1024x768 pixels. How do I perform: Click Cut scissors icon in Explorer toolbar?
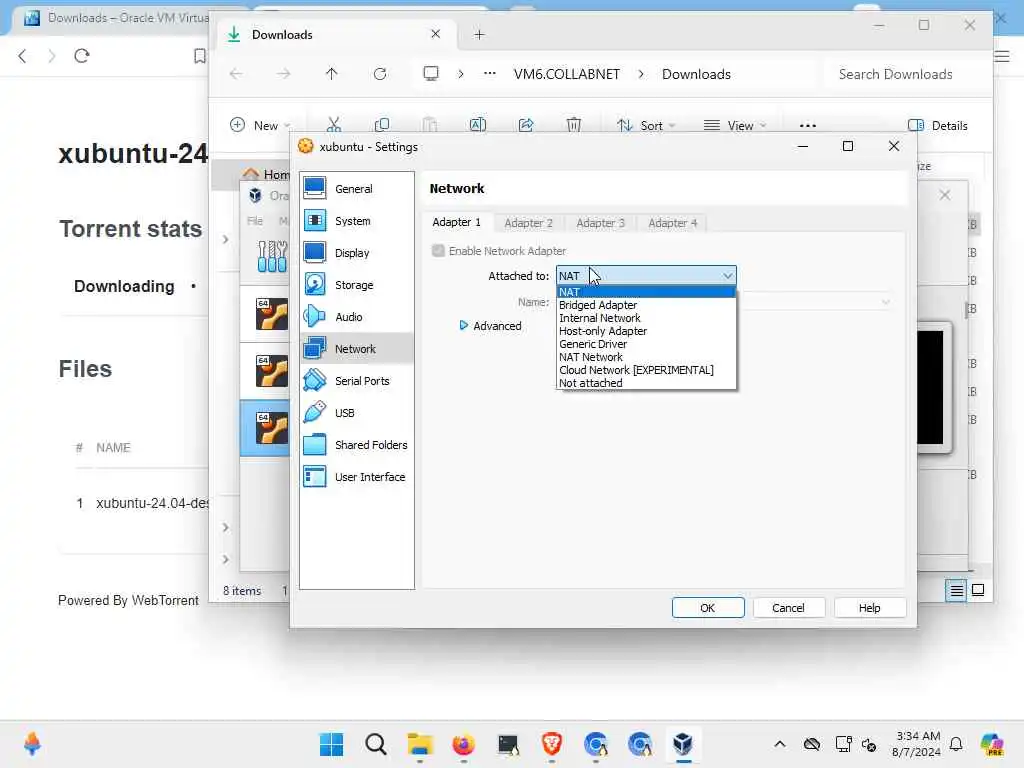tap(334, 124)
